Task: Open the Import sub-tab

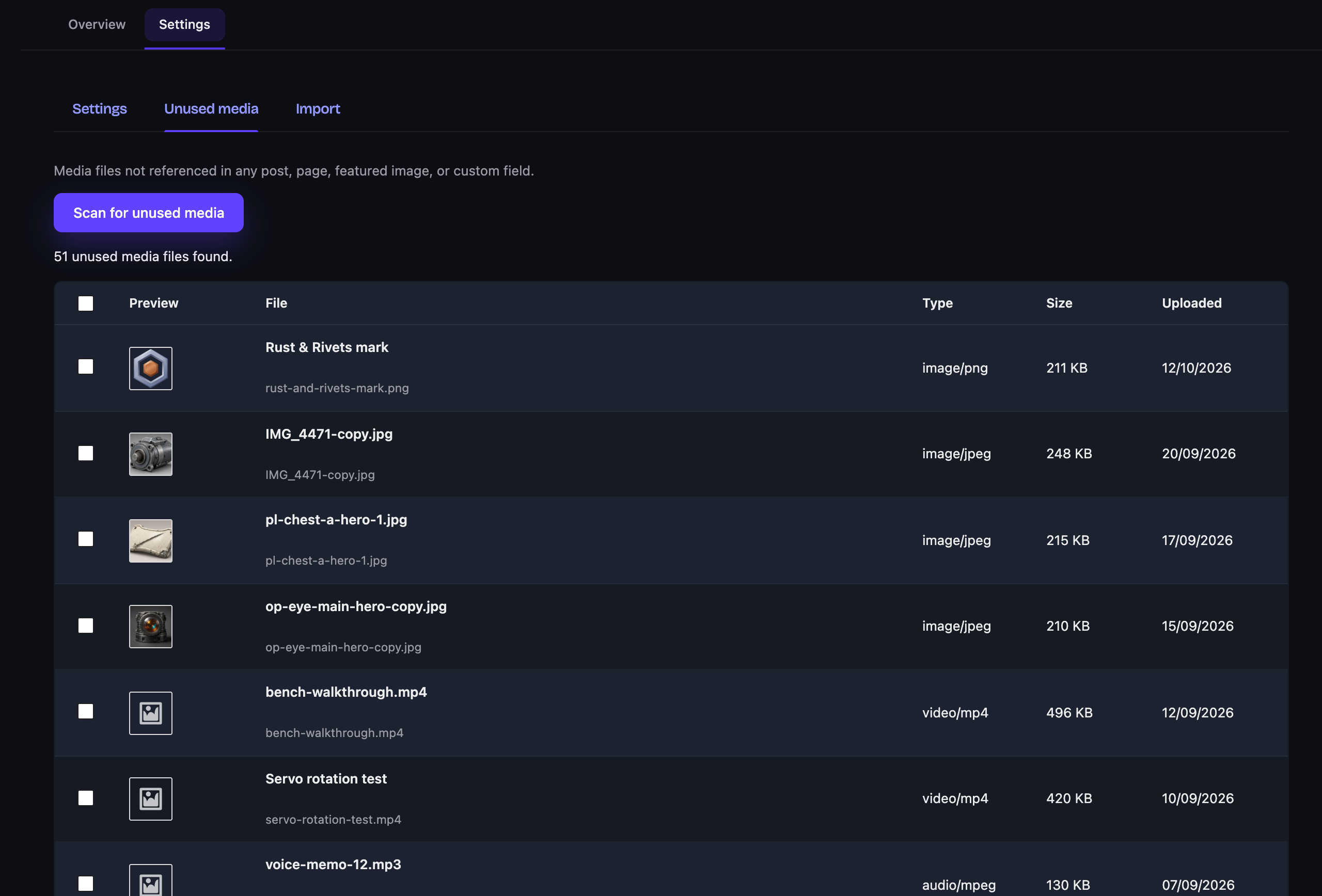Action: pos(318,108)
